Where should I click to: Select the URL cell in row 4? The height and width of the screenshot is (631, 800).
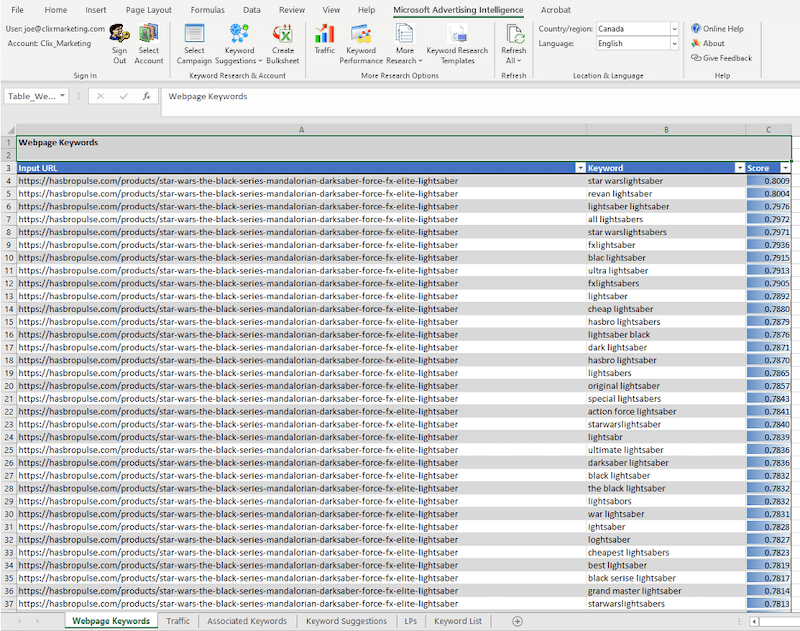click(301, 181)
